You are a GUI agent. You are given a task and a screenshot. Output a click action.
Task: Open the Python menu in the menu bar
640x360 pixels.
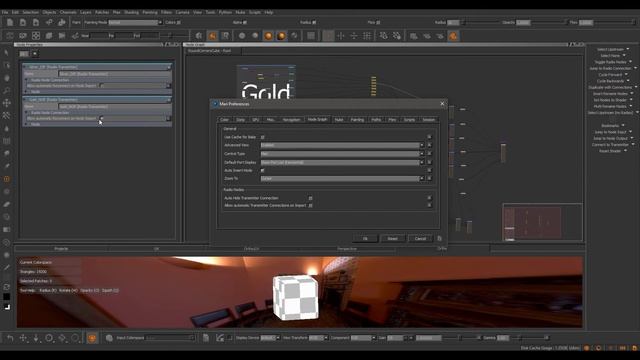pos(225,12)
